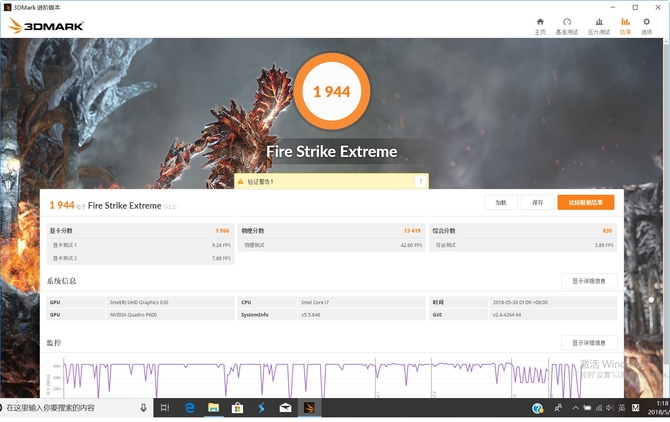670x422 pixels.
Task: Go to the 主页 home icon
Action: [540, 25]
